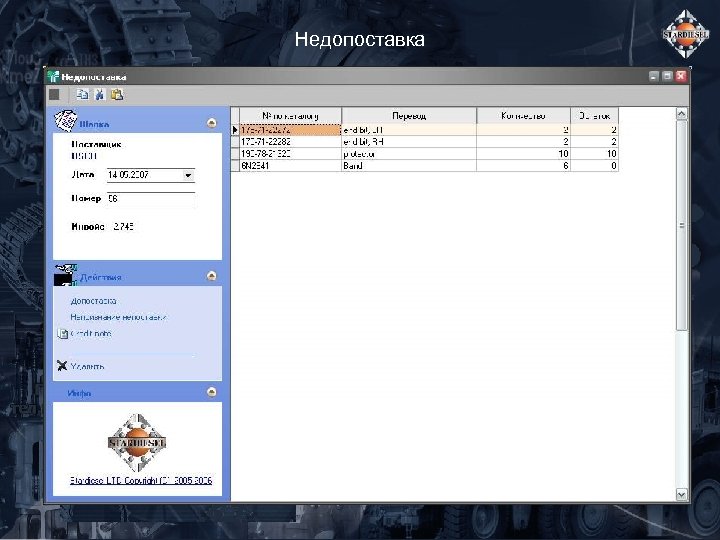Click the scroll down arrow of the table

682,495
